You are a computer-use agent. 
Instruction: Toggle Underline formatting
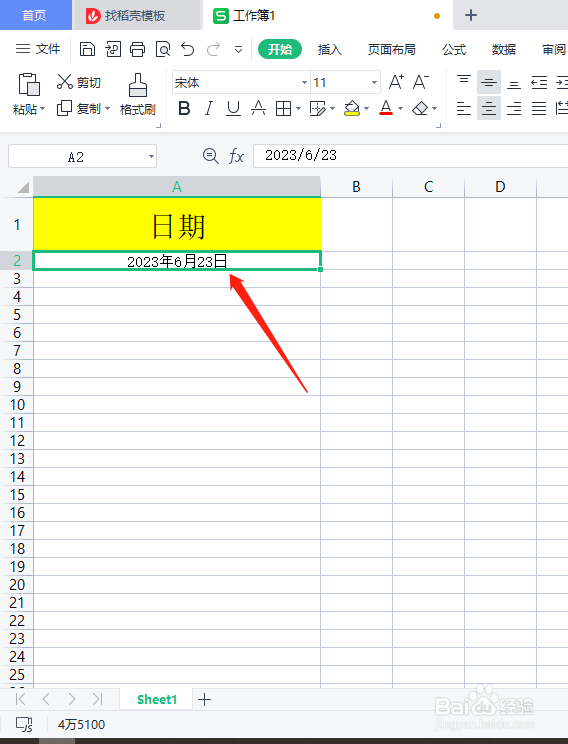[x=233, y=109]
